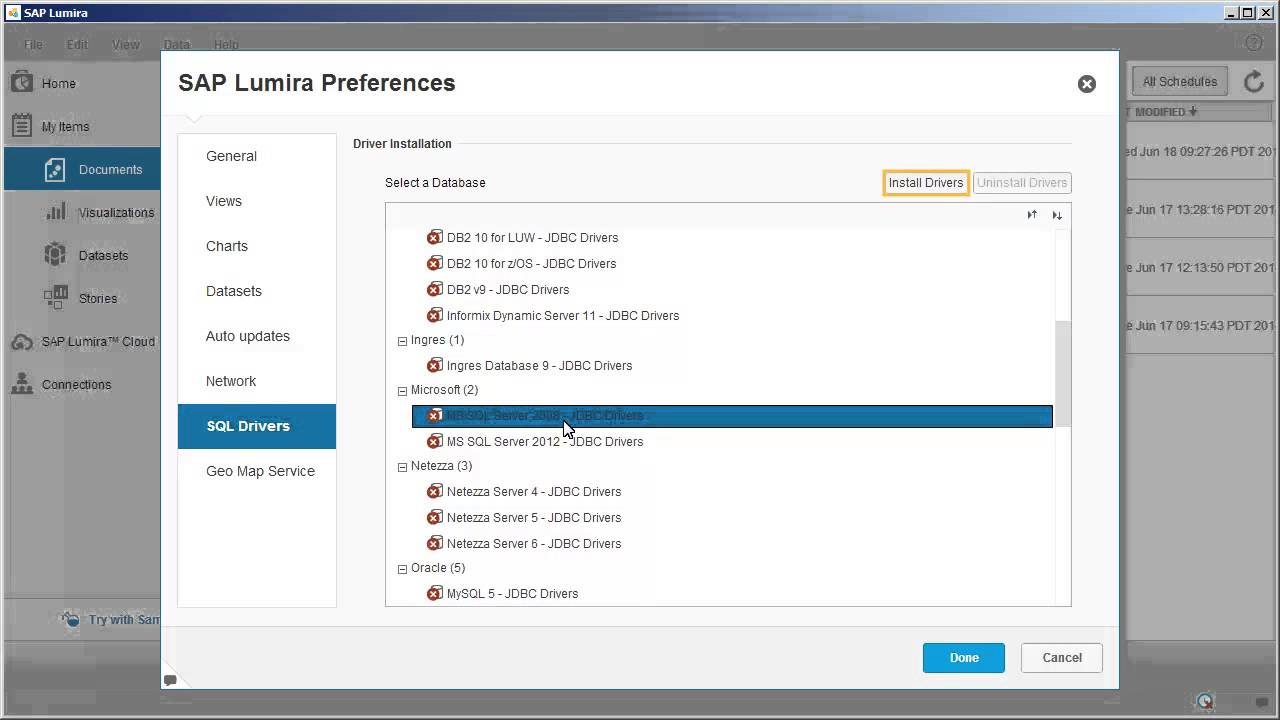This screenshot has height=720, width=1280.
Task: Click the My Items icon in sidebar
Action: pyautogui.click(x=21, y=126)
